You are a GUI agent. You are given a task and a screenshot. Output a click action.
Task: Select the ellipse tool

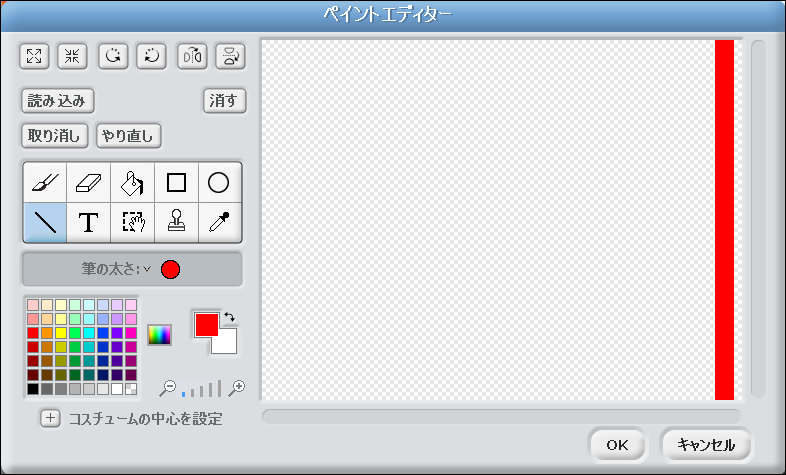click(x=220, y=182)
